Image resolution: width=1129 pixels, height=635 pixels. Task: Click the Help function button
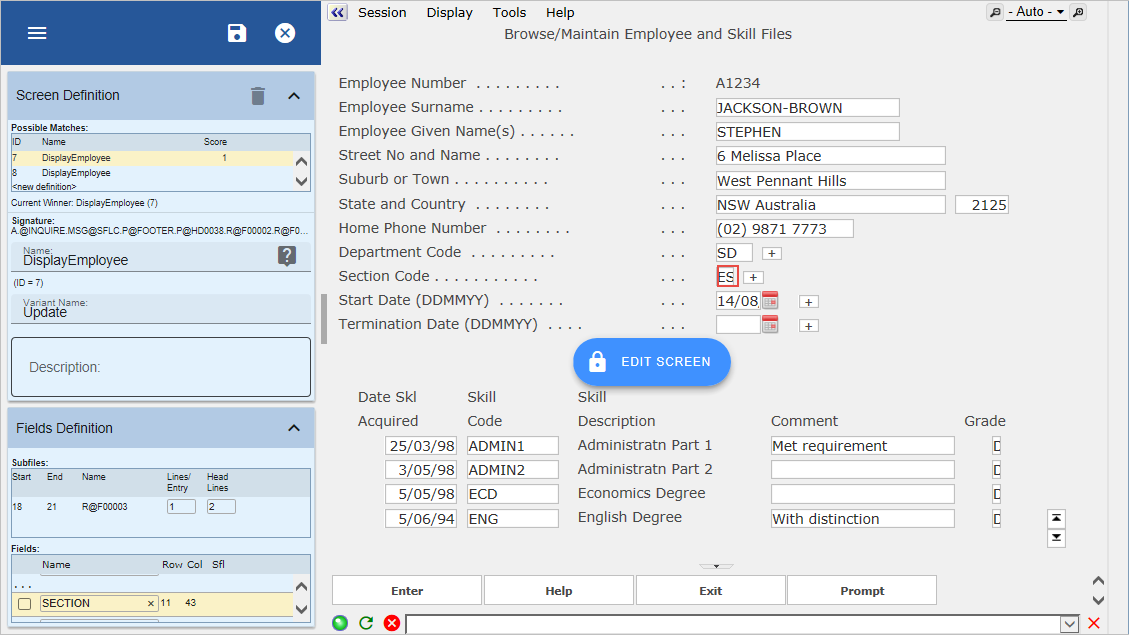tap(559, 590)
